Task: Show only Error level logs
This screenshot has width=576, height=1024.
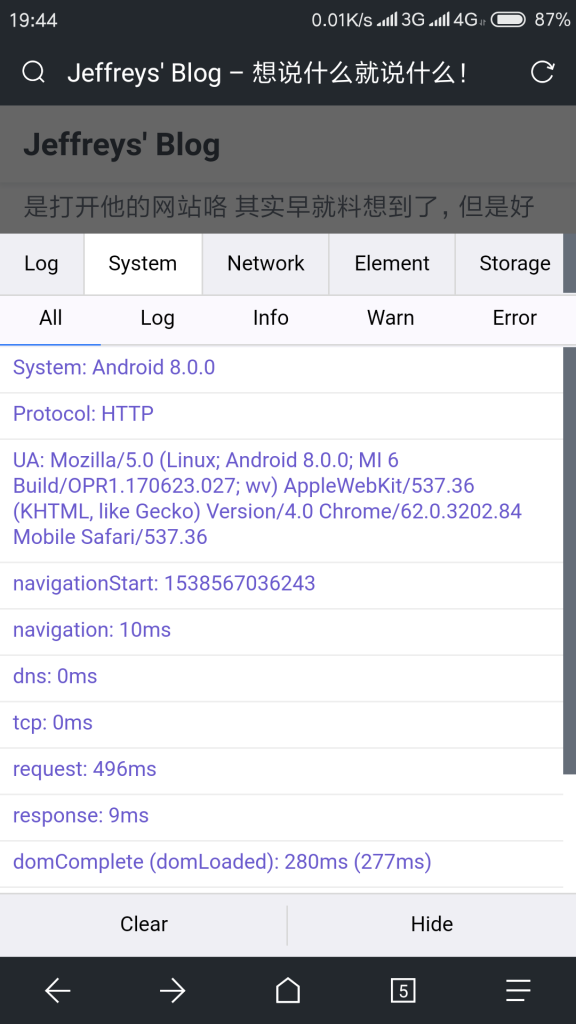Action: 513,318
